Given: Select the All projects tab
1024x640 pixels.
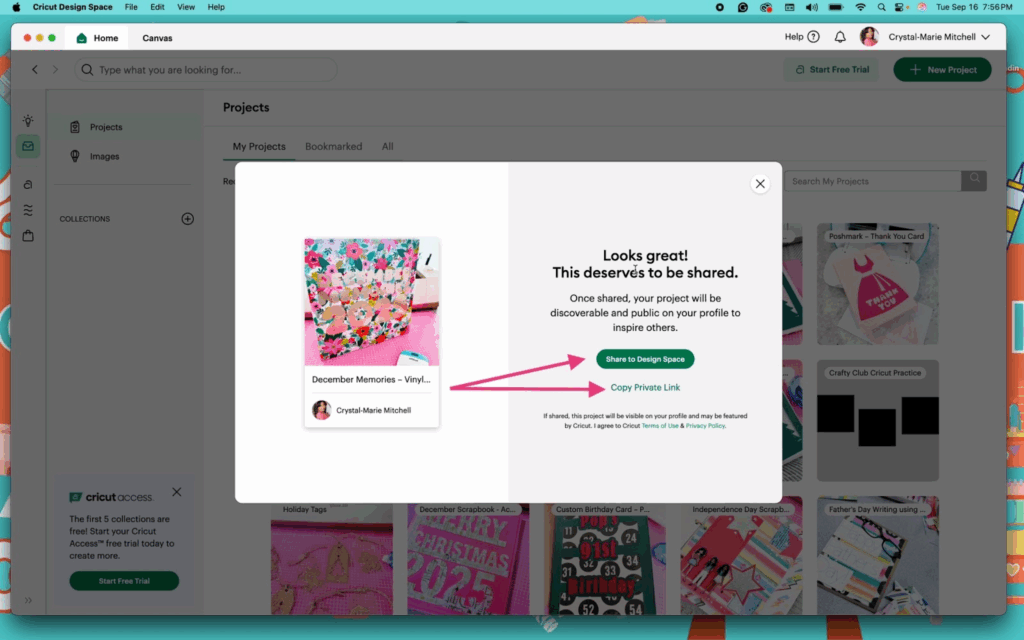Looking at the screenshot, I should pos(387,146).
